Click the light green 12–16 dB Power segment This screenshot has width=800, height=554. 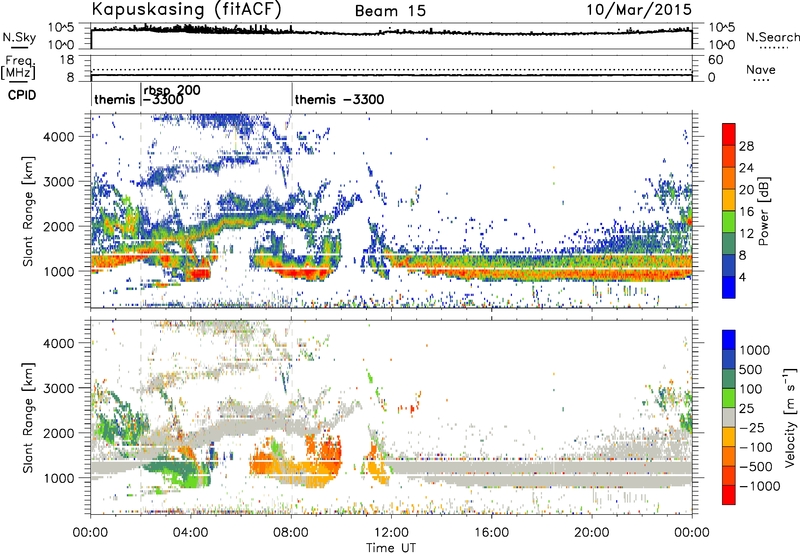(729, 222)
